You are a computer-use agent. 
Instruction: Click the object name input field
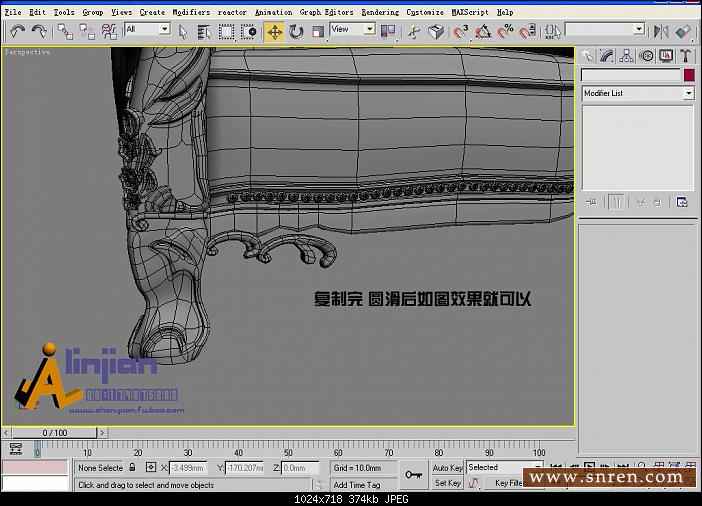pyautogui.click(x=630, y=75)
